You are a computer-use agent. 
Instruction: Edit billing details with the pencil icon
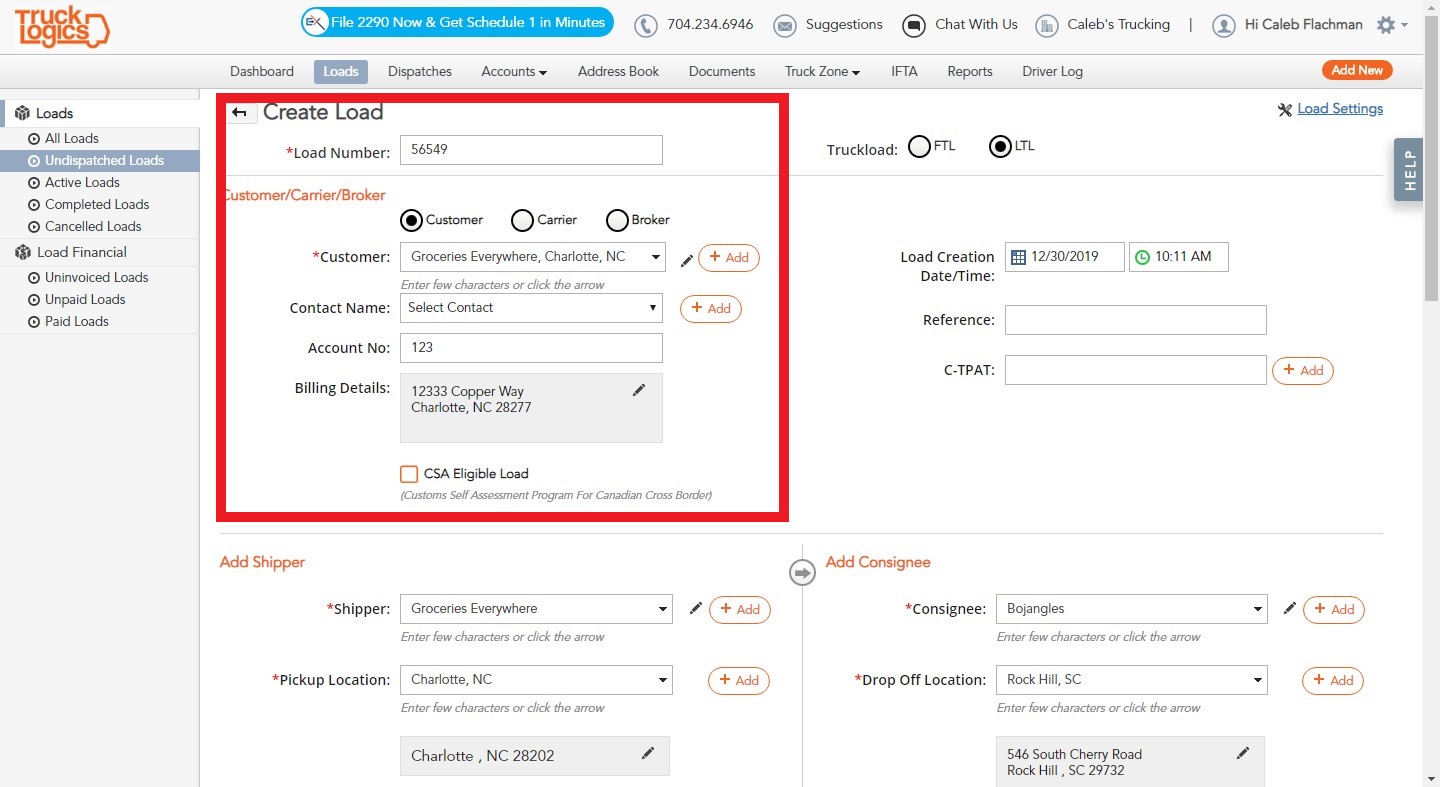pyautogui.click(x=639, y=390)
